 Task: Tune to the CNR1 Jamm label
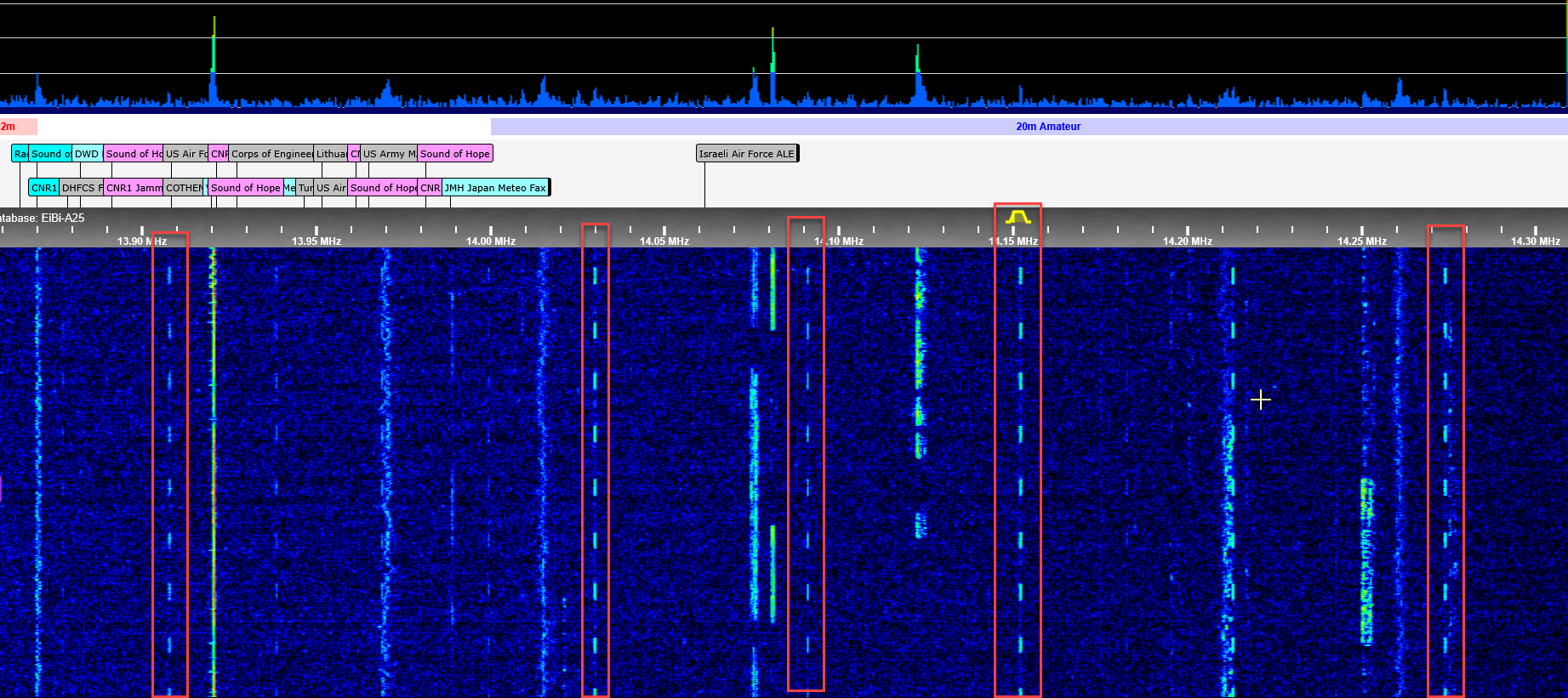point(133,188)
